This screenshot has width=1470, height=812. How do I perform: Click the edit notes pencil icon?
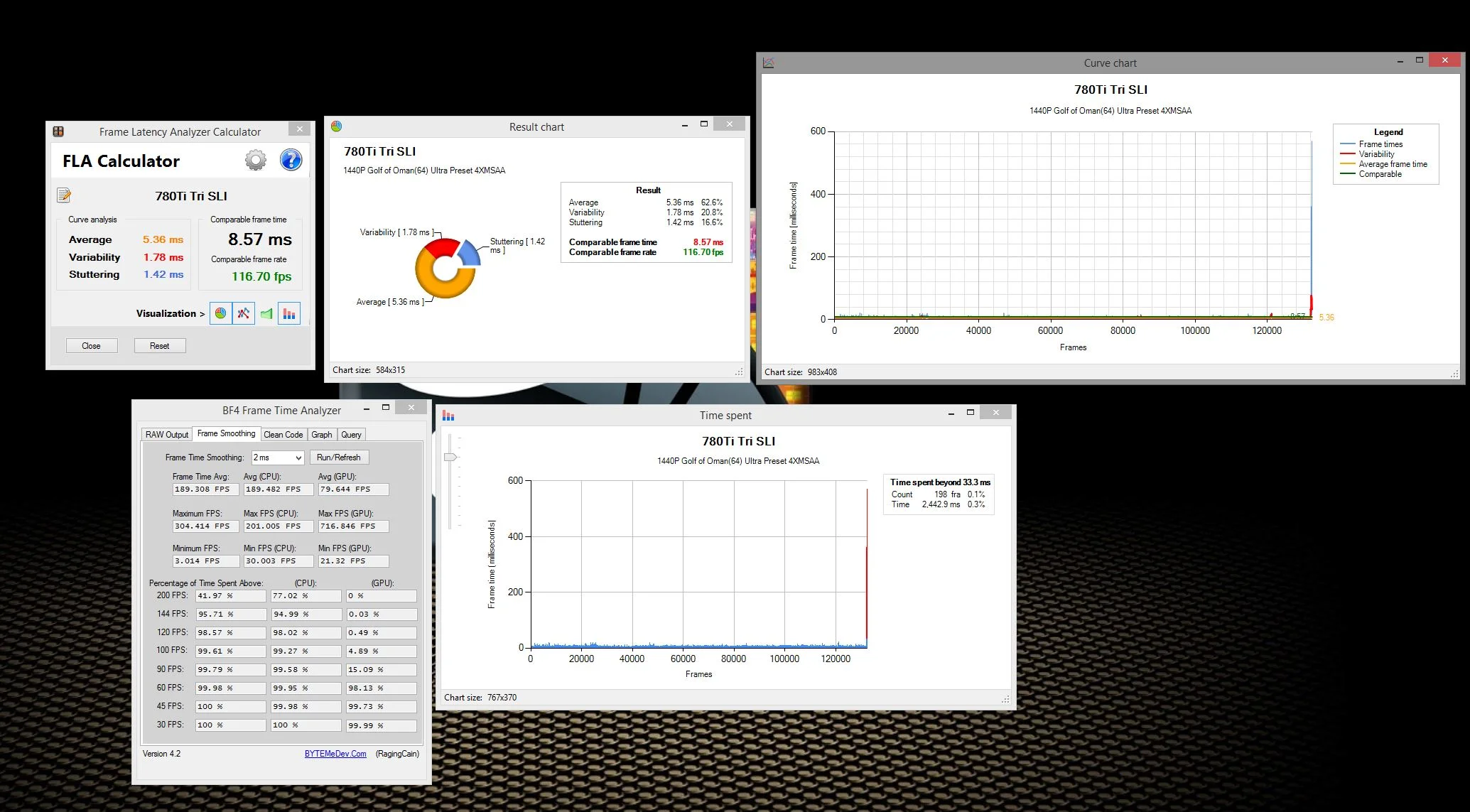coord(64,195)
